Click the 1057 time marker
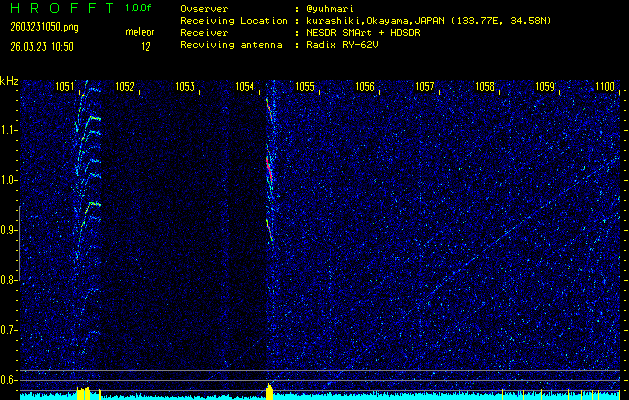629x400 pixels. pos(425,87)
